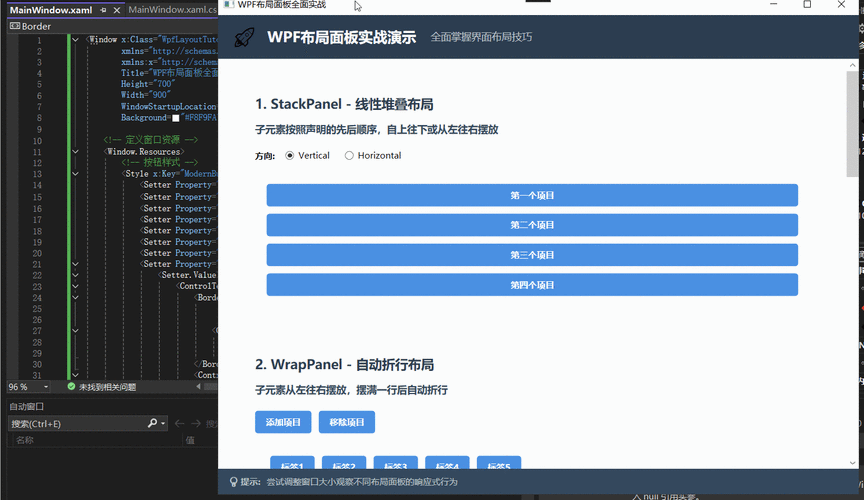Click the 标签5 tag button
The image size is (864, 500).
[499, 463]
